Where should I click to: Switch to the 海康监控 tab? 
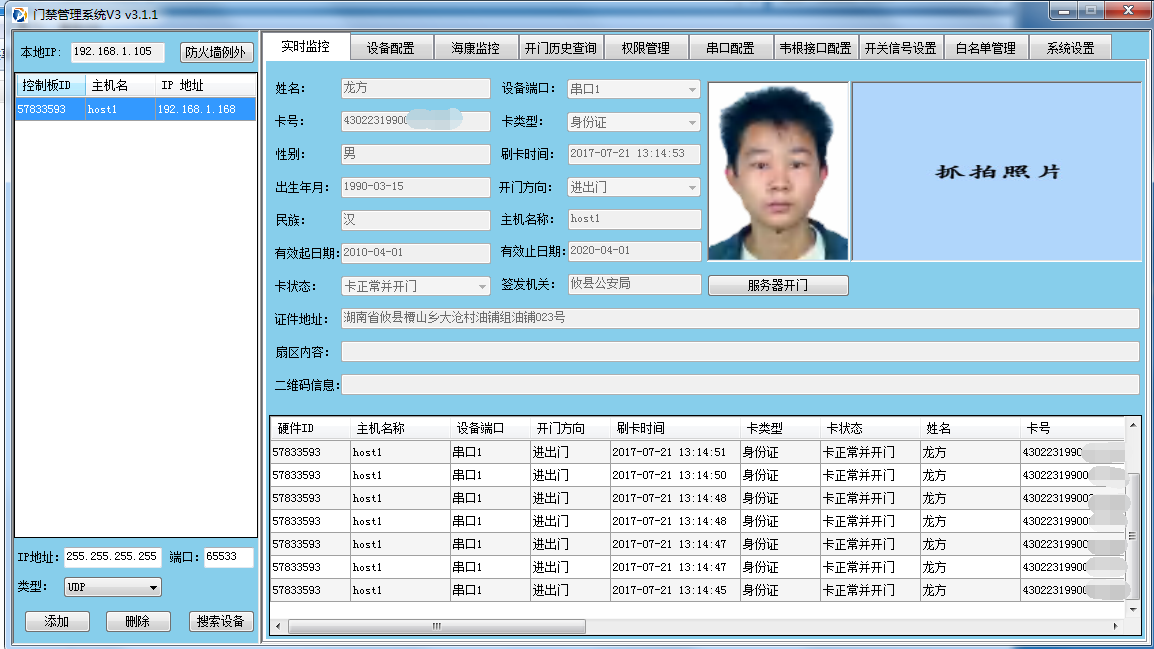(475, 48)
